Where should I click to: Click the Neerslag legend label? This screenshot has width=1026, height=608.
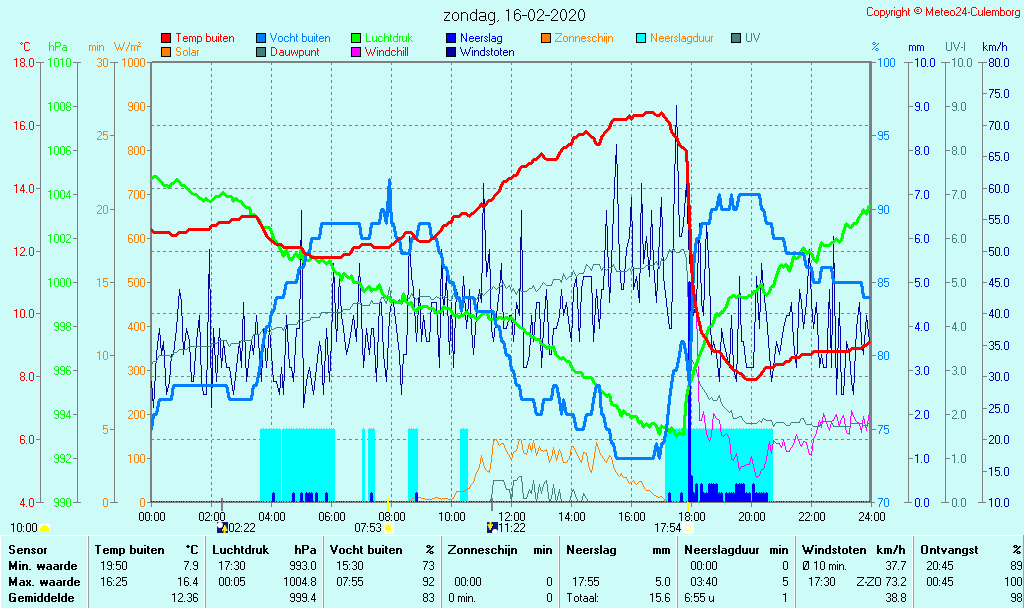pos(481,38)
